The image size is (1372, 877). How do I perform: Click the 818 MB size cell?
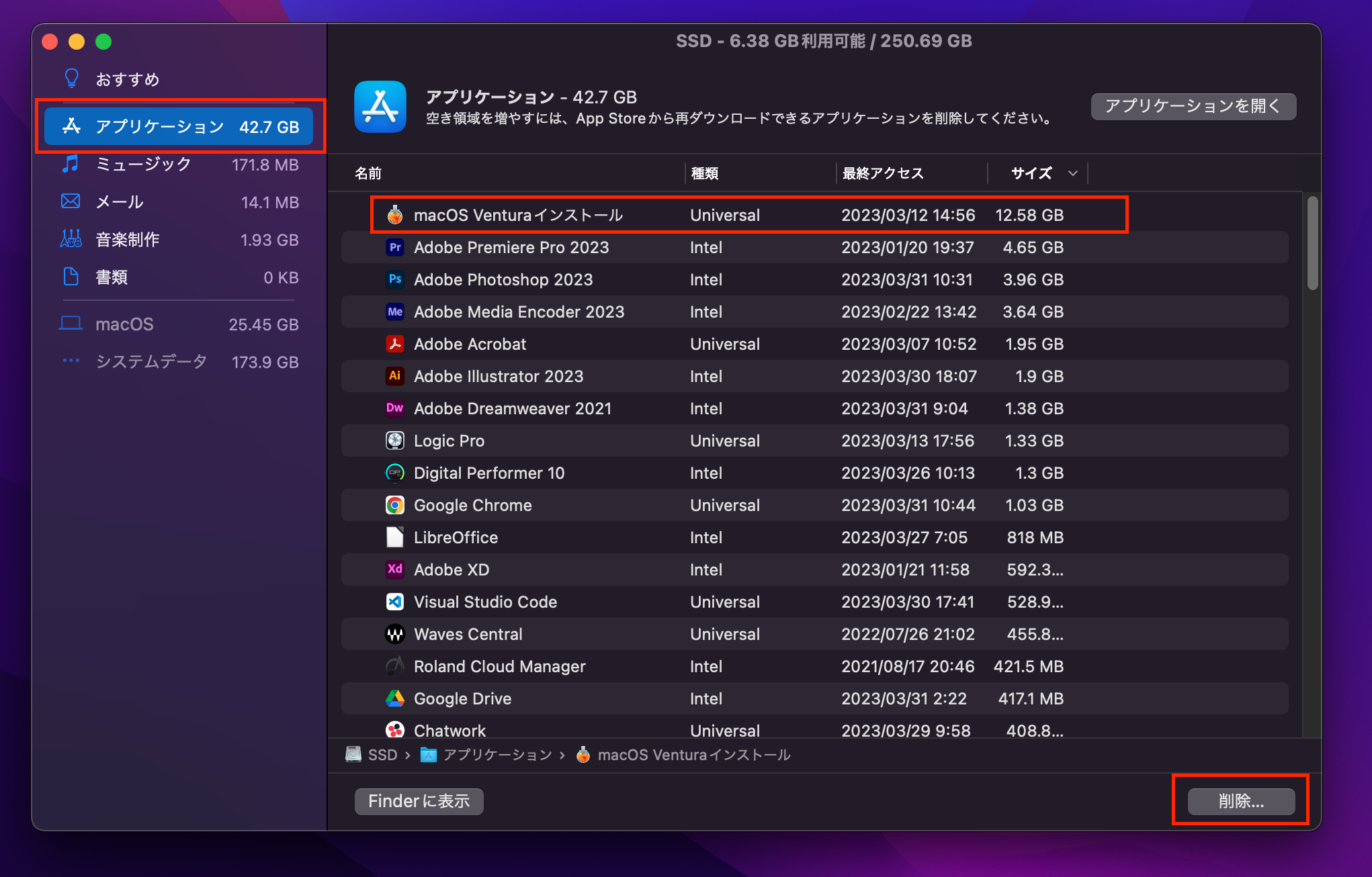(1035, 537)
